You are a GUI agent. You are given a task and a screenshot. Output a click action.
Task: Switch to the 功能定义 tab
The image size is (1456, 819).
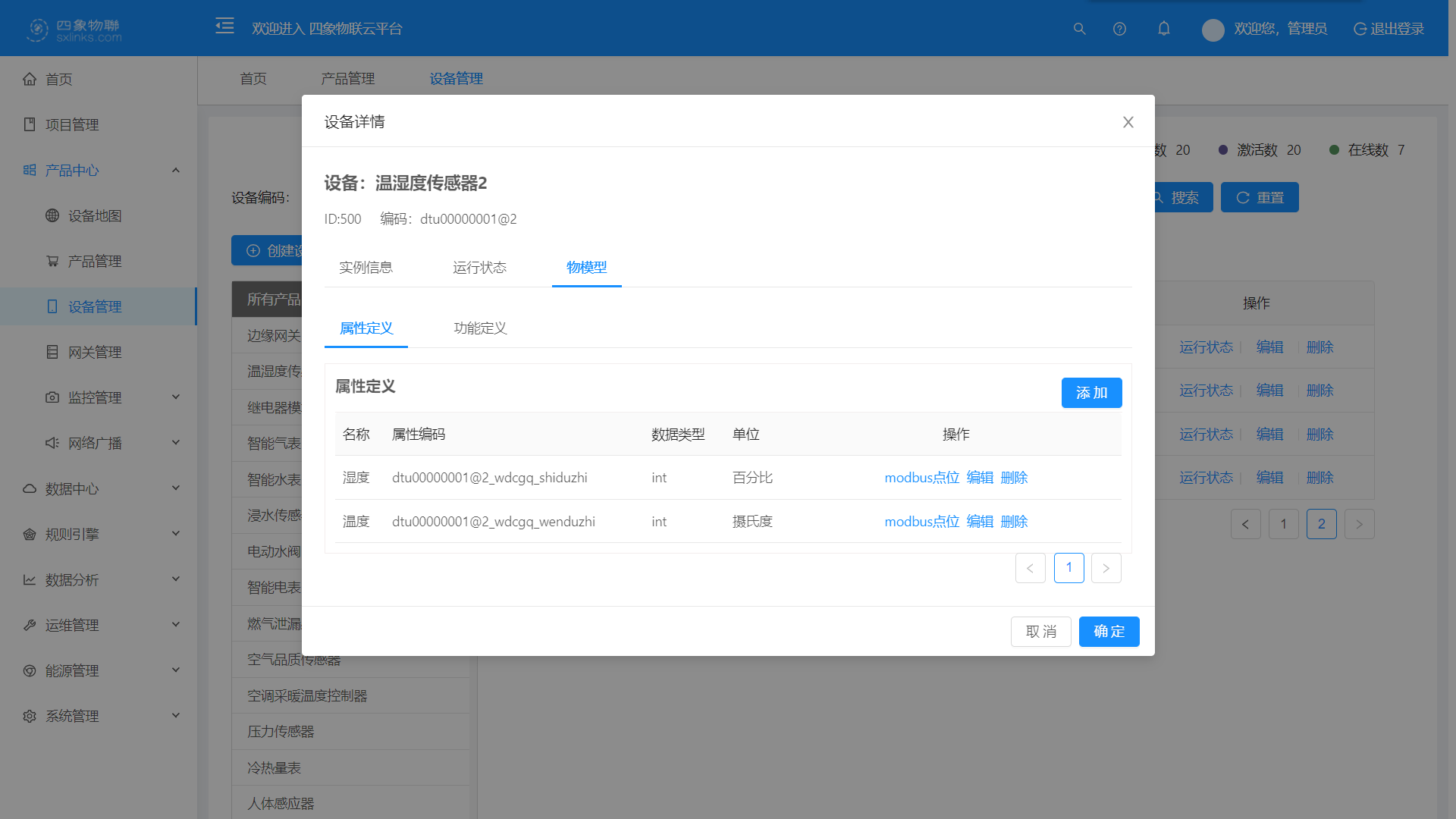pyautogui.click(x=479, y=328)
